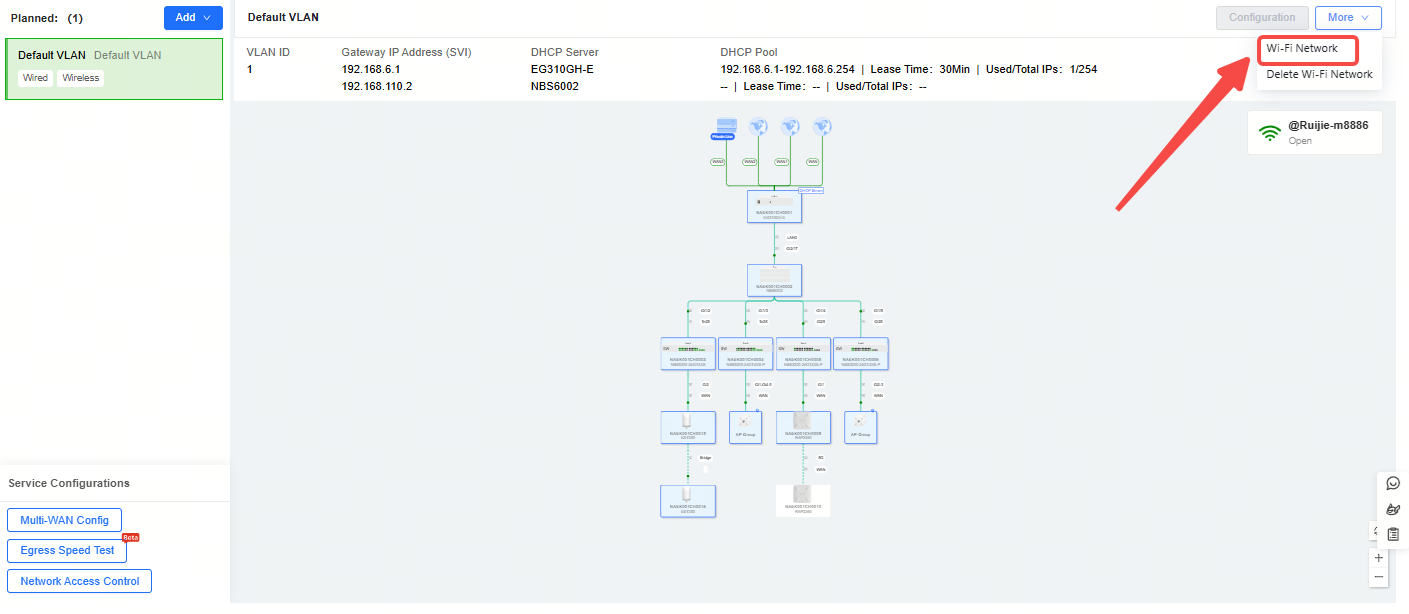This screenshot has height=614, width=1409.
Task: Open the Add dropdown
Action: point(193,18)
